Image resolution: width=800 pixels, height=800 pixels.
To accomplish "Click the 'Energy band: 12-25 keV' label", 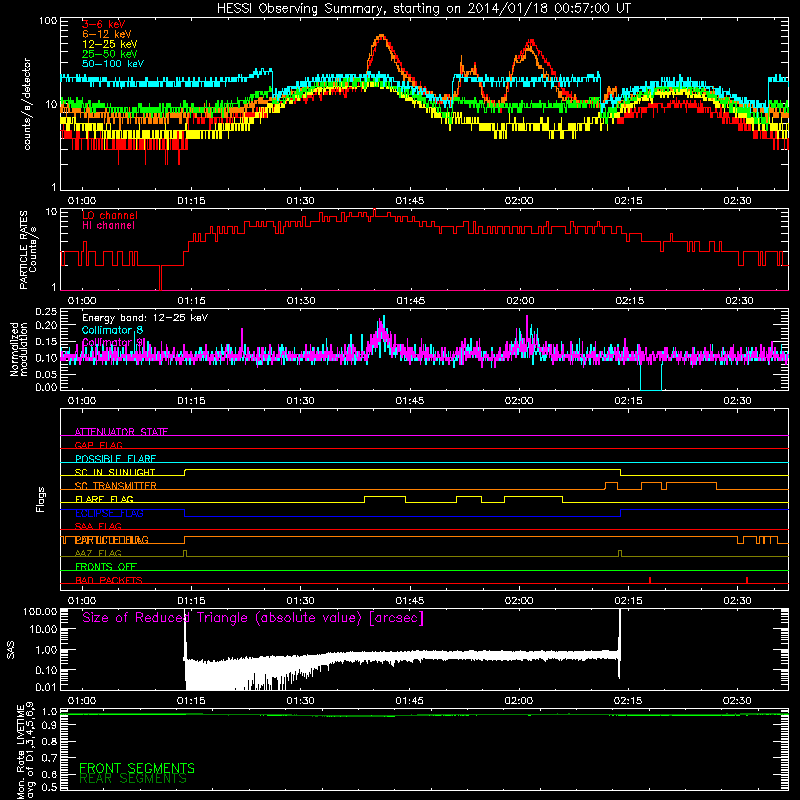I will coord(145,318).
